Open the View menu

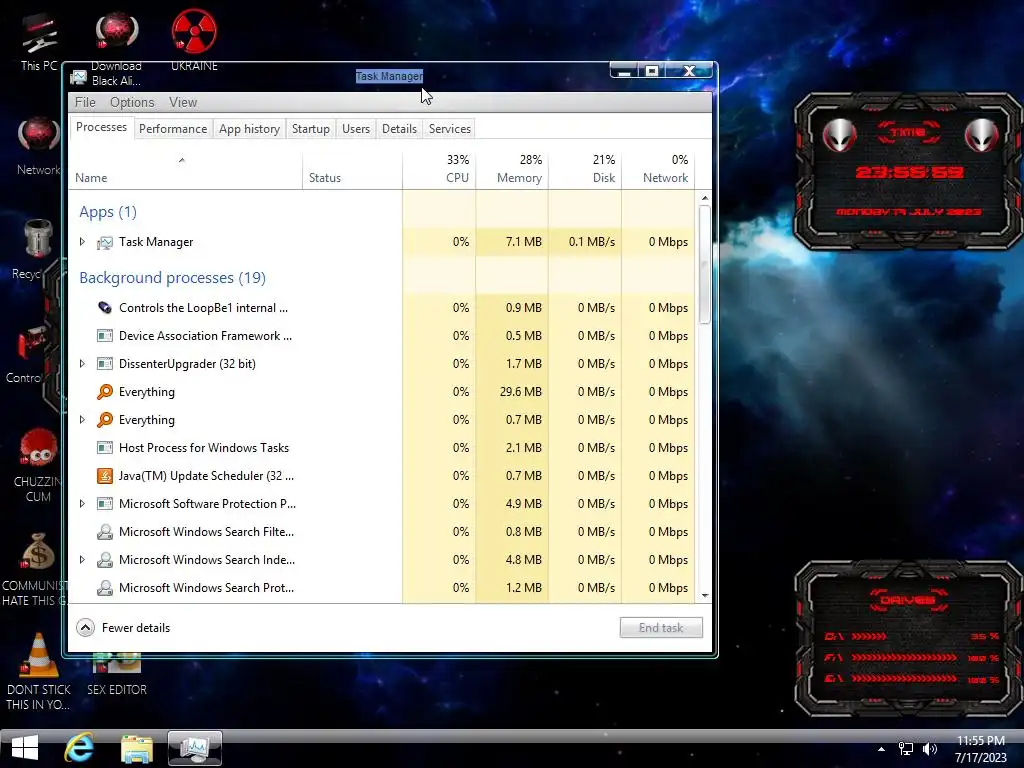tap(183, 103)
